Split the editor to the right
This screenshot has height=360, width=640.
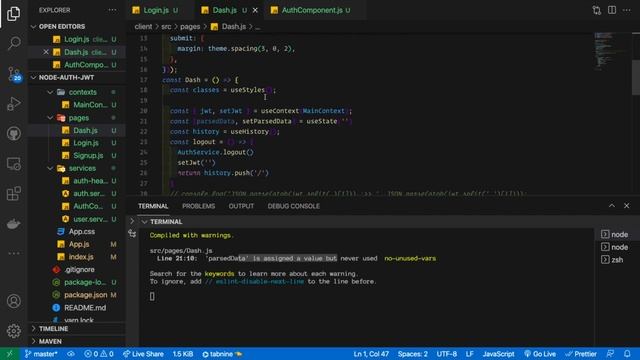[612, 10]
